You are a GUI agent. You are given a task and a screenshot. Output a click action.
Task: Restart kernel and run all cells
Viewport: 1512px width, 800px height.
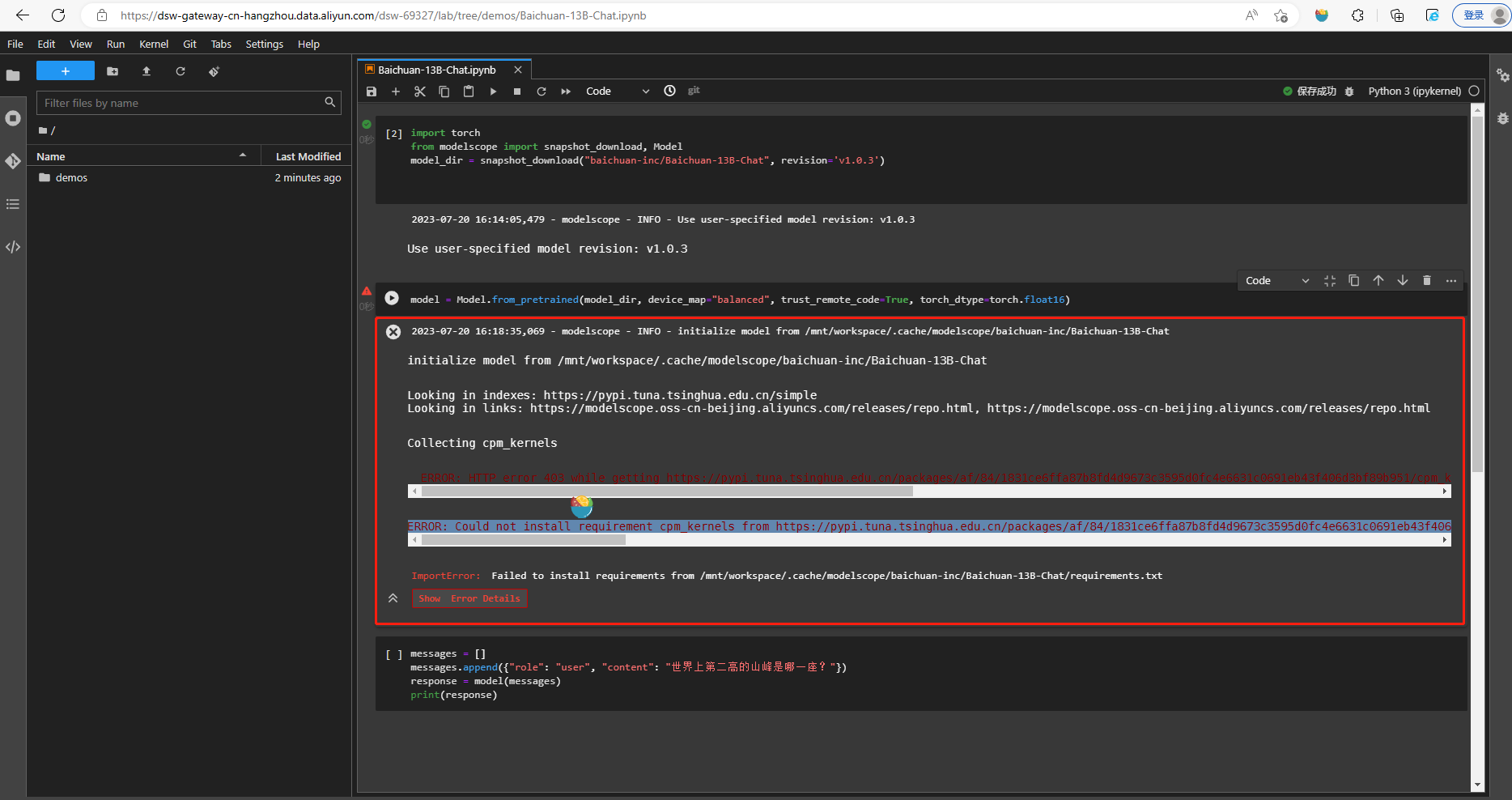click(566, 91)
